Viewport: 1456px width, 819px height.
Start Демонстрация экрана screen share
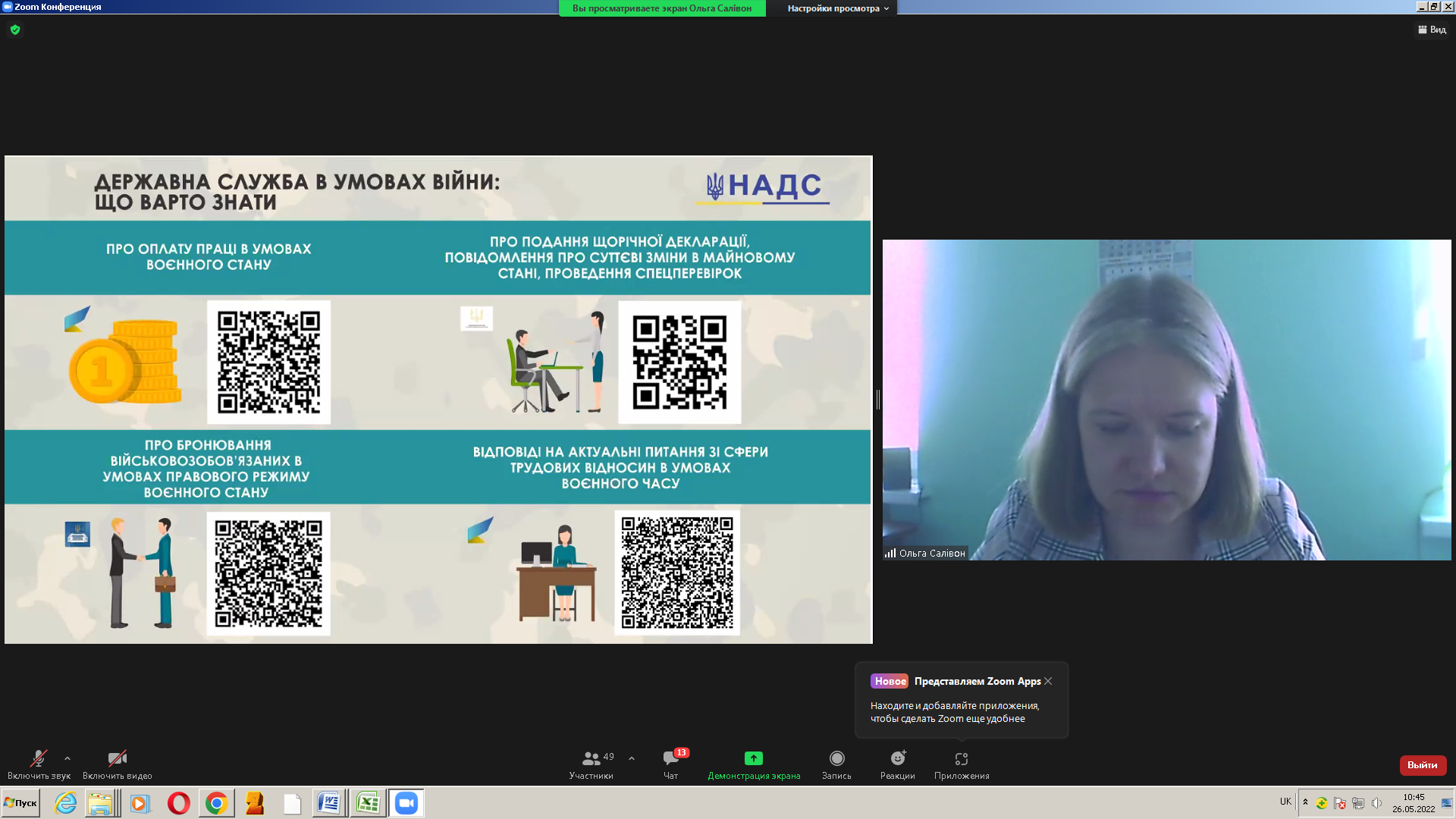click(x=754, y=764)
